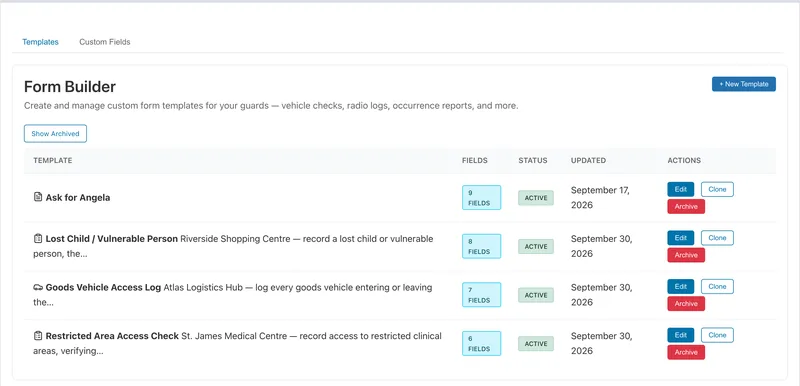Click the clipboard icon beside Lost Child / Vulnerable Person
This screenshot has width=800, height=386.
[x=38, y=238]
